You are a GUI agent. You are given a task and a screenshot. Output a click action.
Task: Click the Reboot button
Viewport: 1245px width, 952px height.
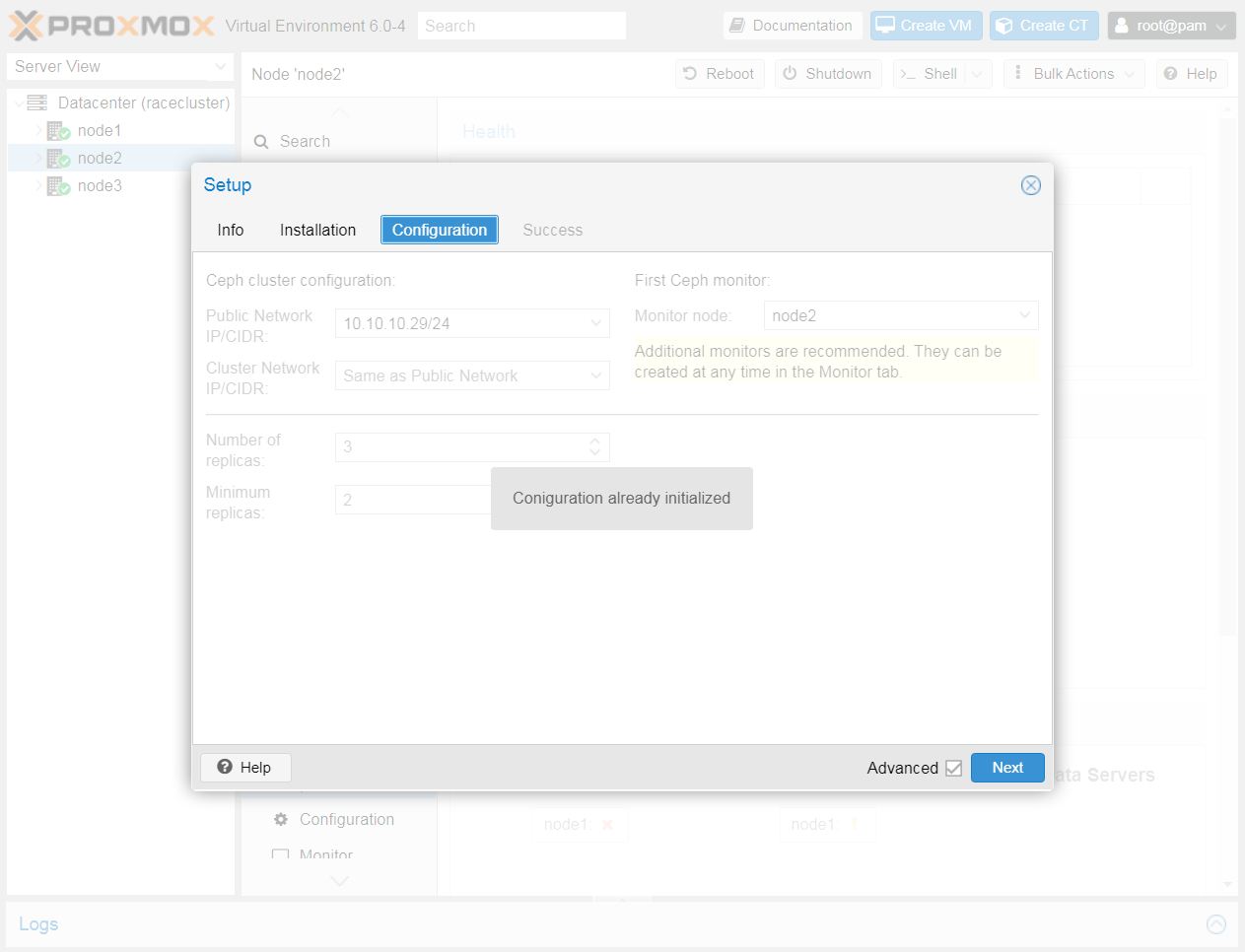click(x=720, y=74)
